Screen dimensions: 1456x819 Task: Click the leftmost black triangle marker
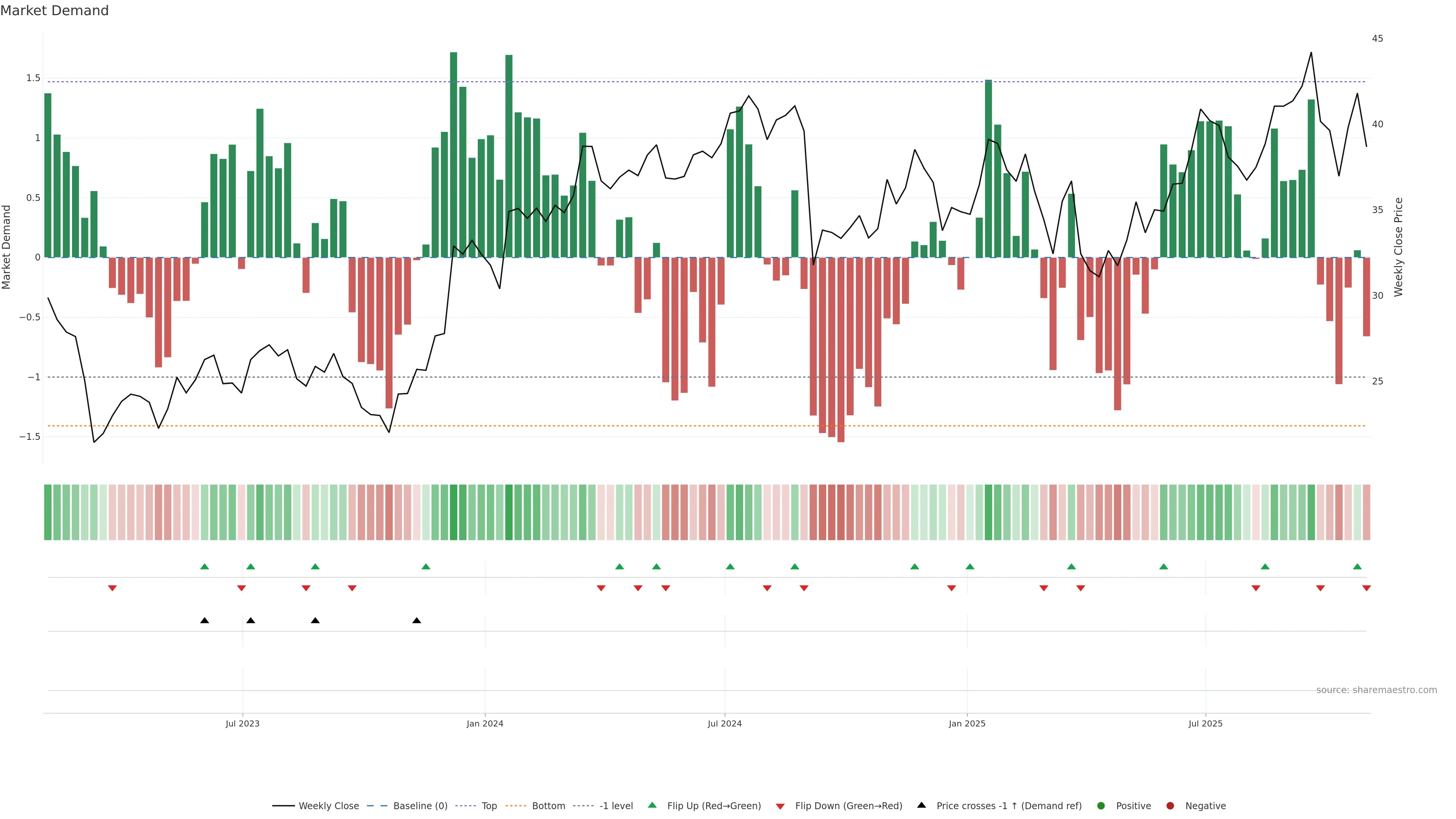[x=205, y=621]
